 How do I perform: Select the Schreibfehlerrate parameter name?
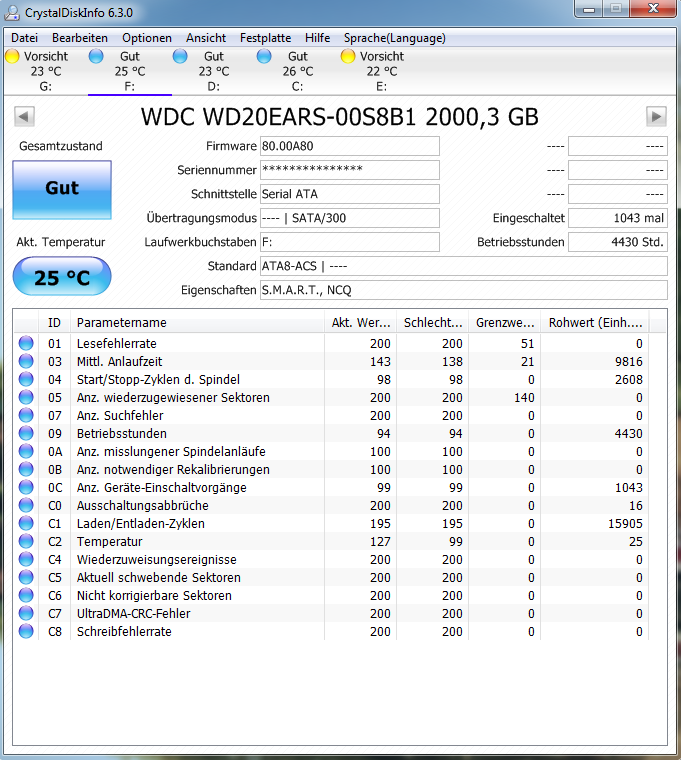124,632
